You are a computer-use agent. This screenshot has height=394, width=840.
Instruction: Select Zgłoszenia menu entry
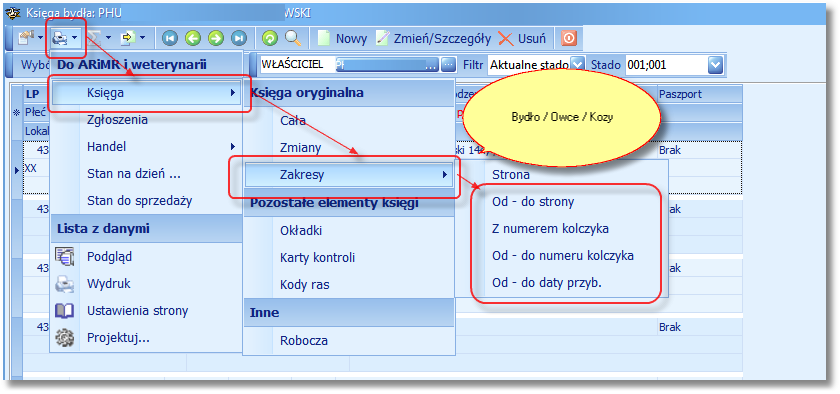click(x=146, y=120)
